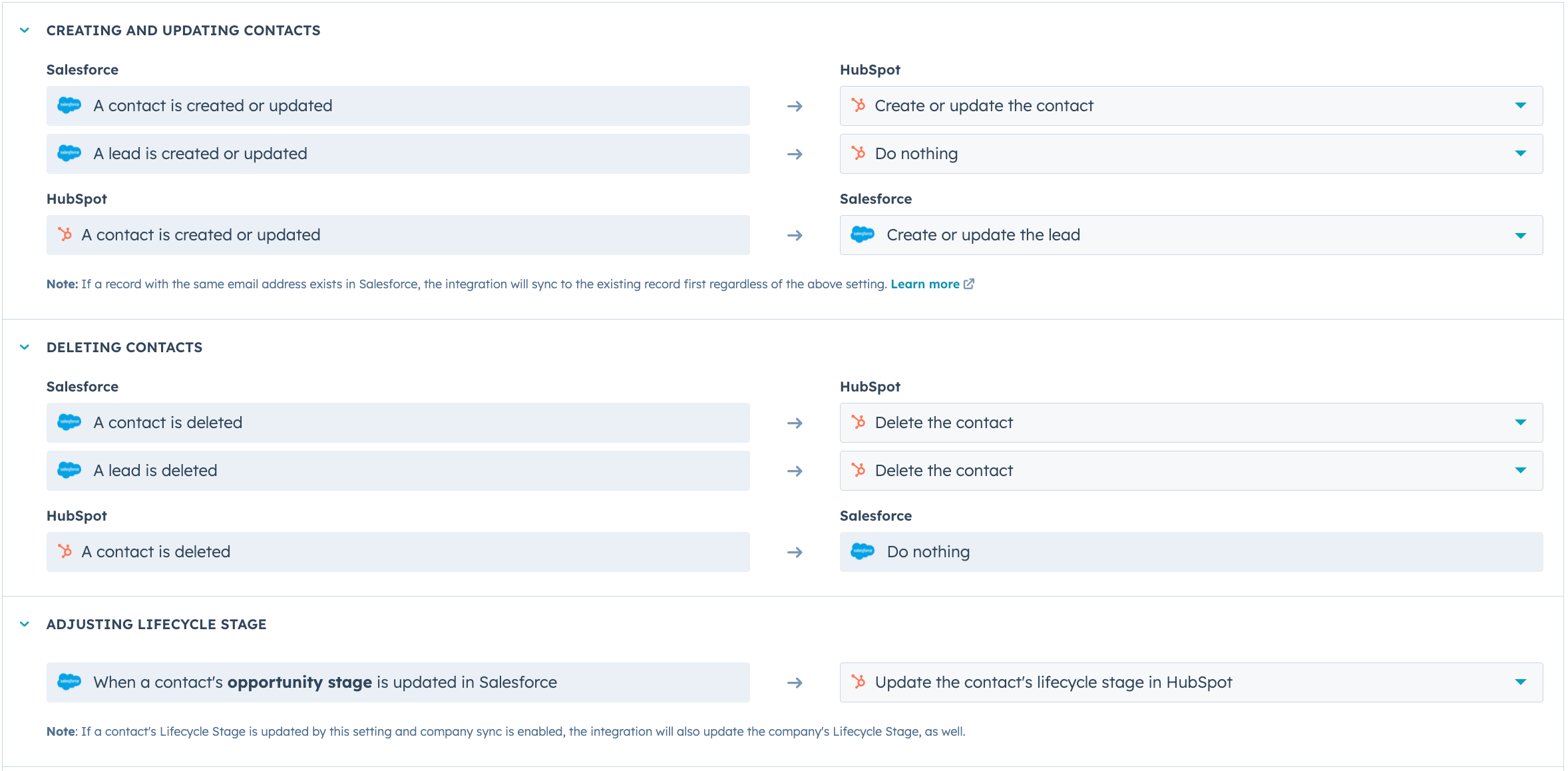
Task: Collapse the Deleting Contacts section
Action: tap(25, 347)
